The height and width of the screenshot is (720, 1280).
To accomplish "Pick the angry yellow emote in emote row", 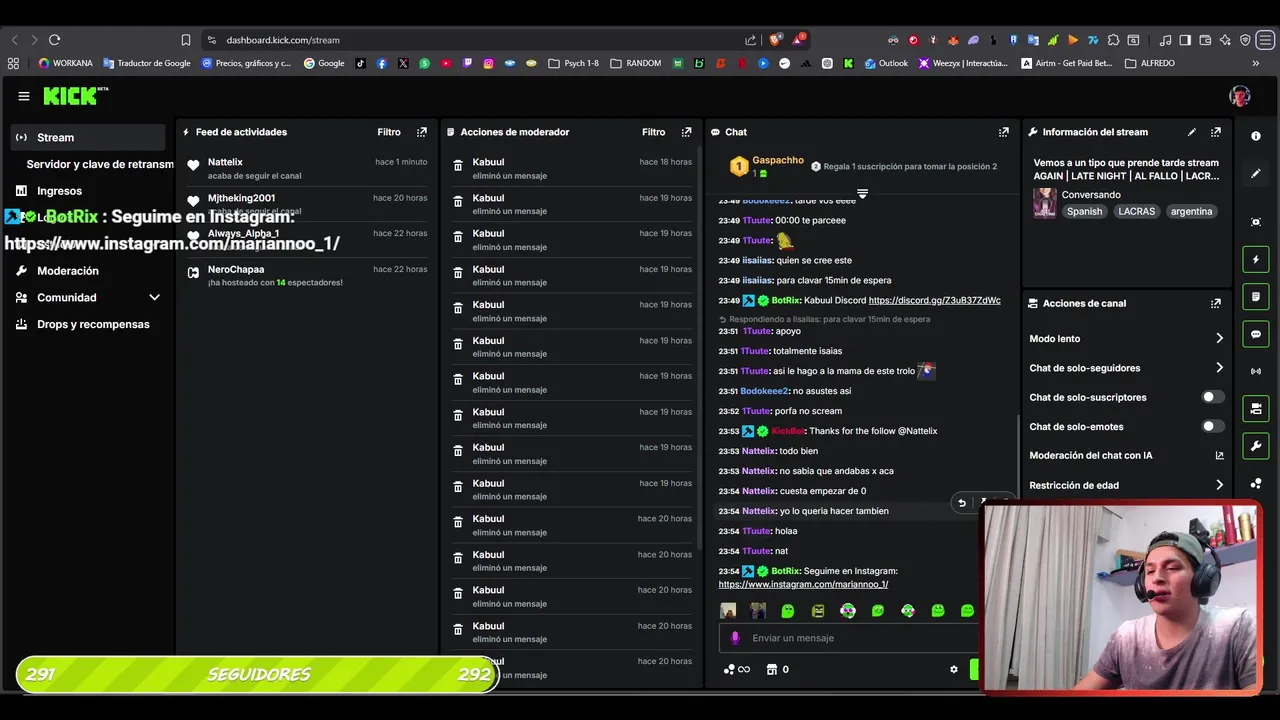I will [x=818, y=610].
